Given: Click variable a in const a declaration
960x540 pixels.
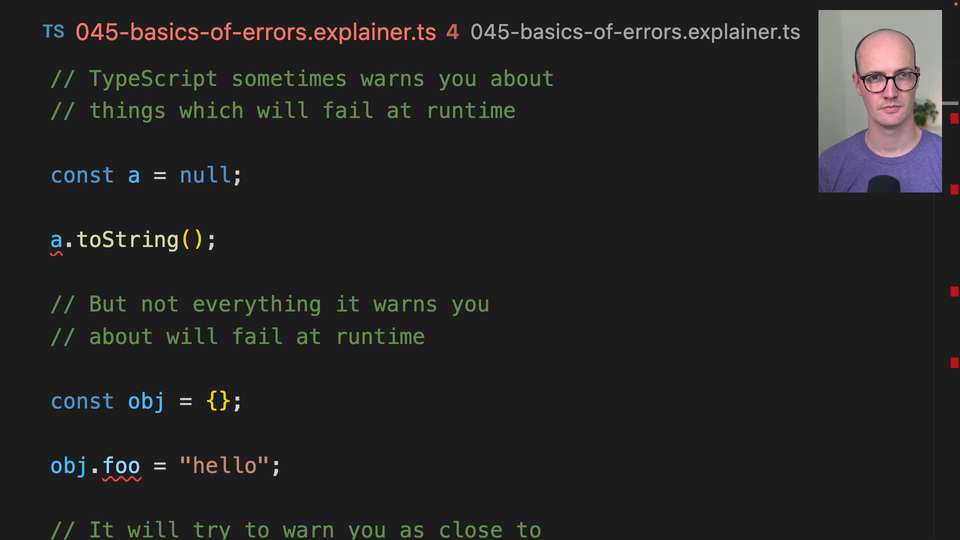Looking at the screenshot, I should (134, 175).
